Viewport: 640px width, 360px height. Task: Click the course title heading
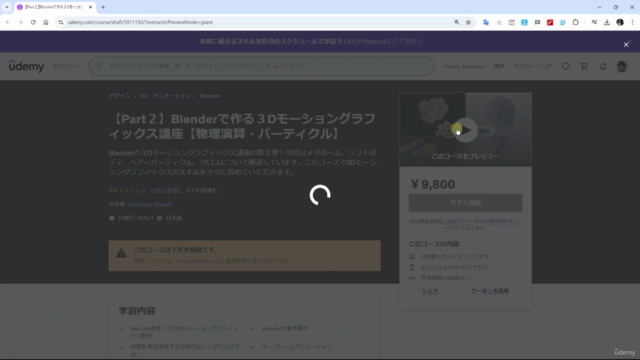click(242, 126)
